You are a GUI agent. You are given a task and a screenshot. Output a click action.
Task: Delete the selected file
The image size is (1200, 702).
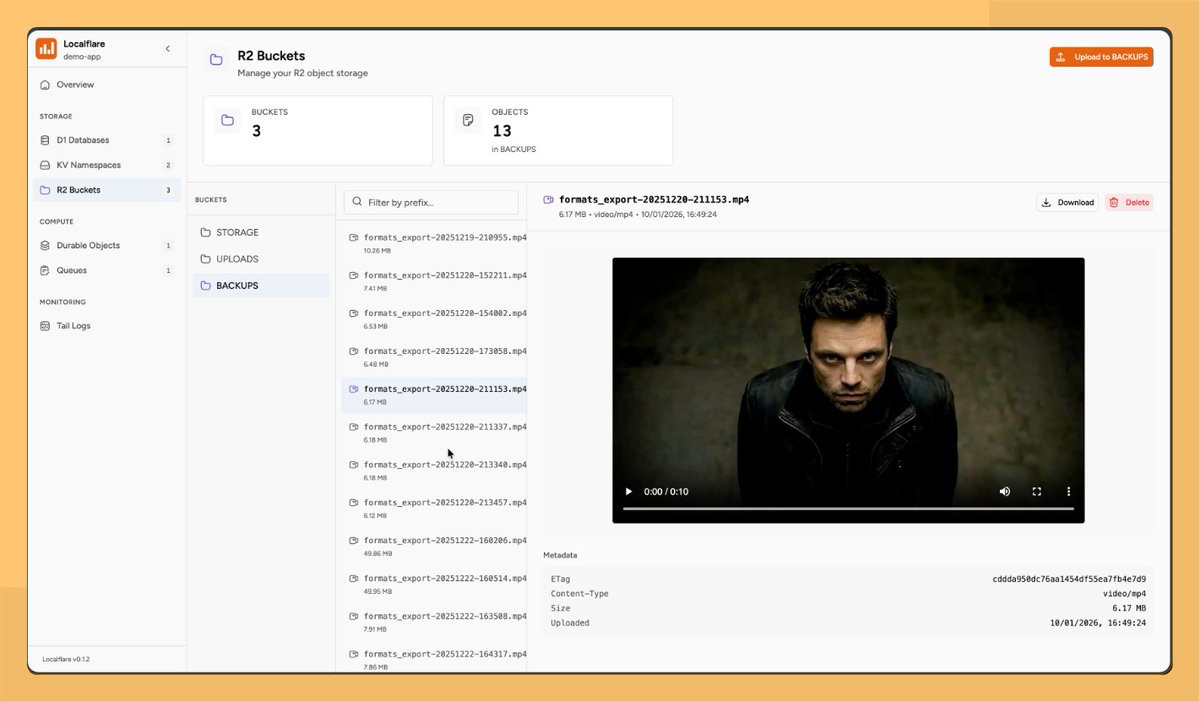tap(1129, 202)
